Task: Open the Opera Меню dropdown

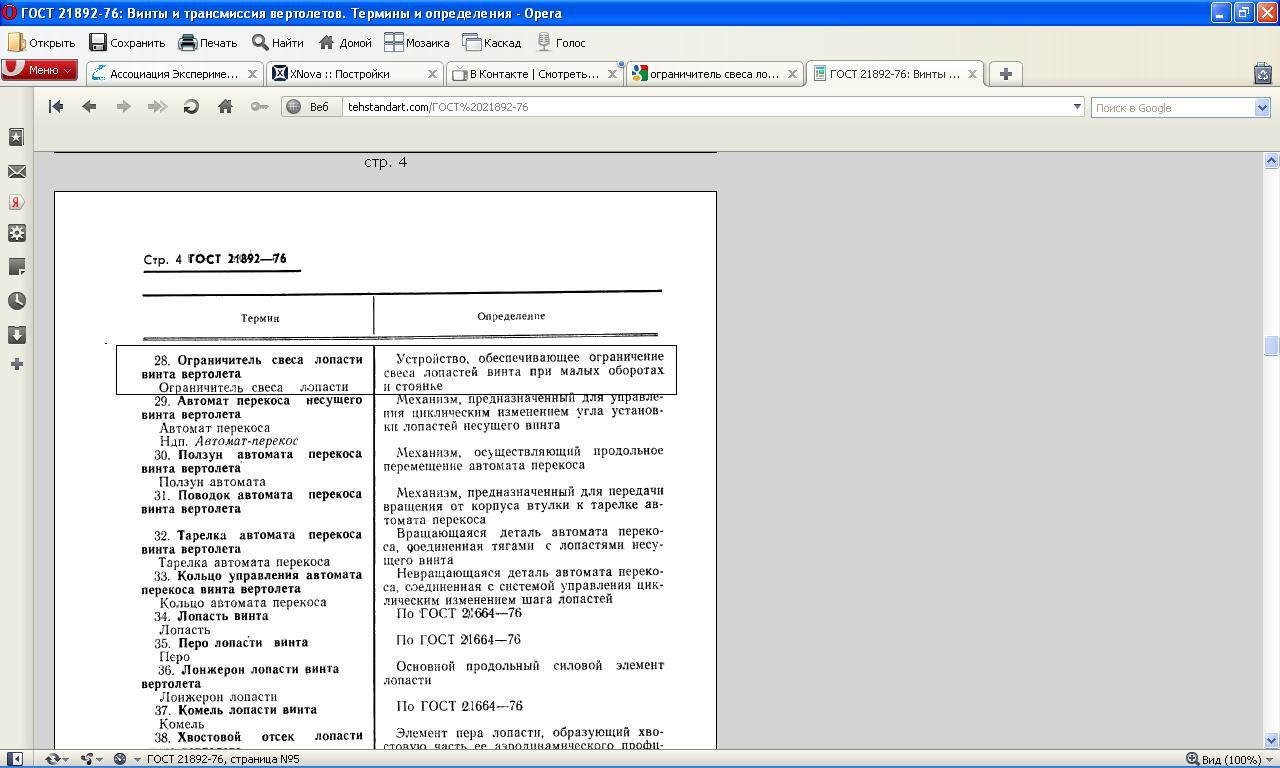Action: tap(40, 70)
